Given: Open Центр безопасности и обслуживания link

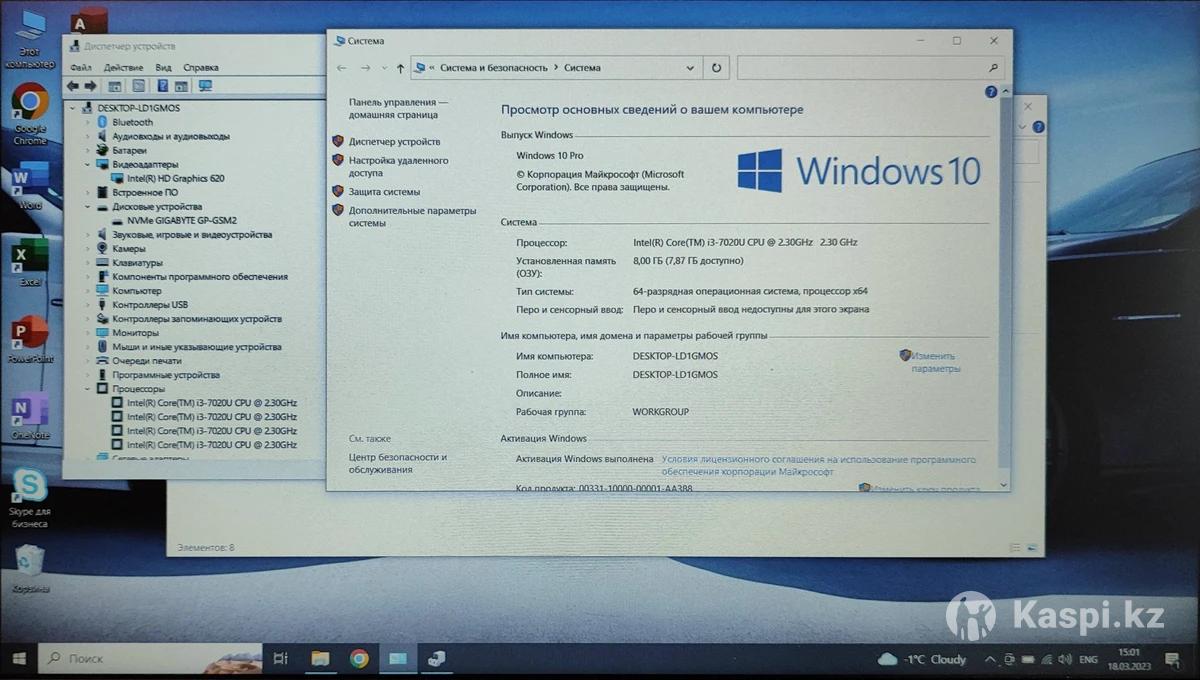Looking at the screenshot, I should click(398, 463).
